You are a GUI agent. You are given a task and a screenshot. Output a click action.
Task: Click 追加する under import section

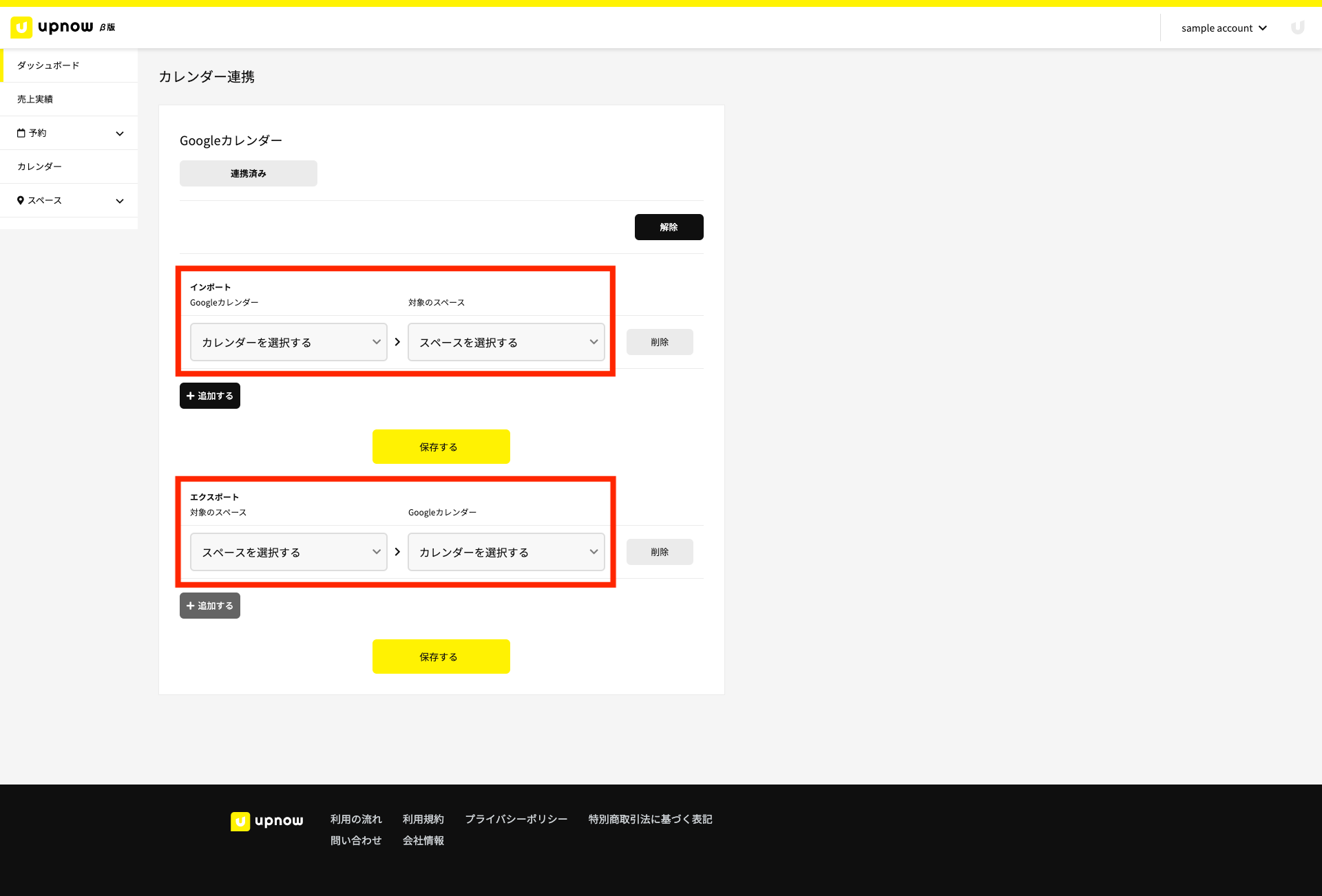(210, 396)
